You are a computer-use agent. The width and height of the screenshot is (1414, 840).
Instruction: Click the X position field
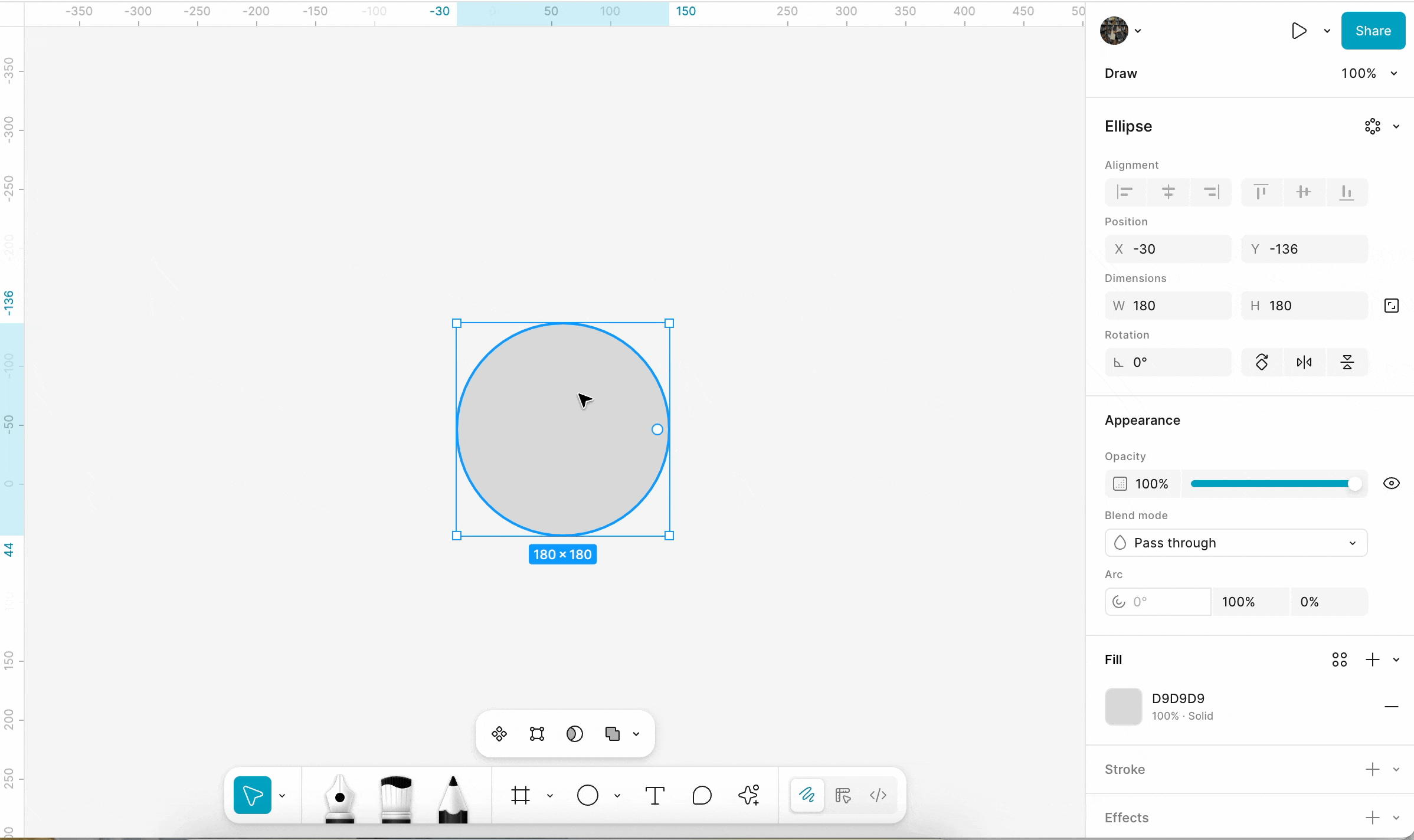tap(1168, 249)
